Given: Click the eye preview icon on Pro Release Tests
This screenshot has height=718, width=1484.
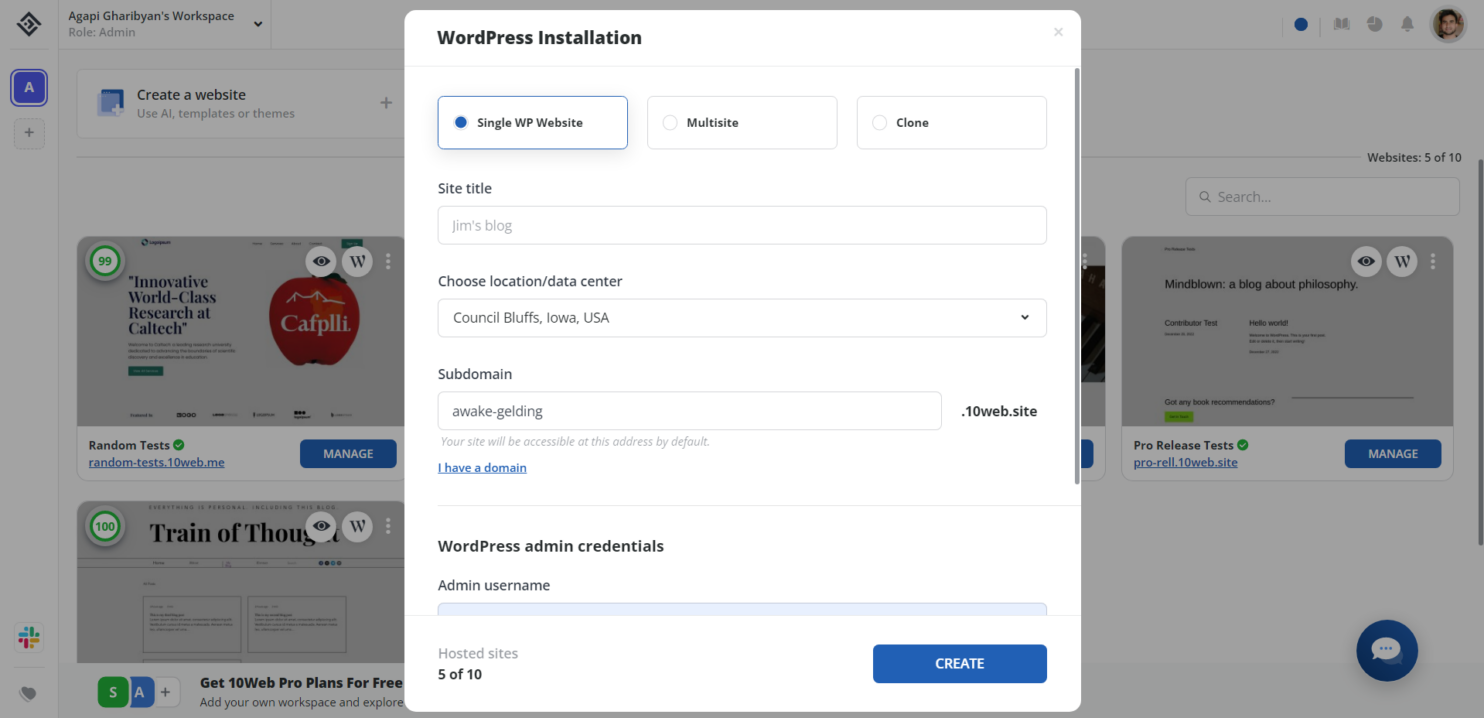Looking at the screenshot, I should 1366,261.
